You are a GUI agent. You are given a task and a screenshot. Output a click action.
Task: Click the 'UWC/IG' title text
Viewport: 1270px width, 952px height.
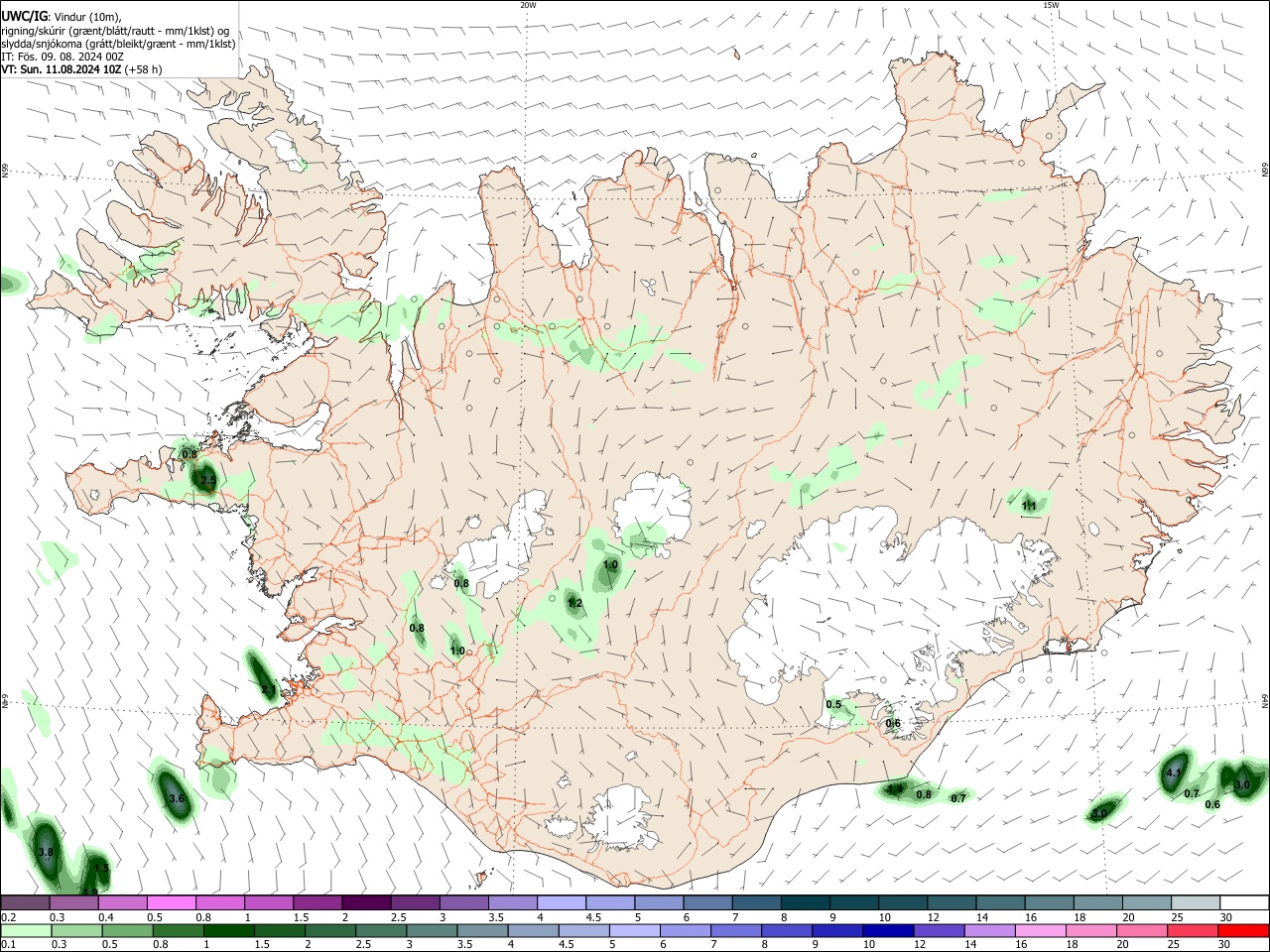pos(24,16)
